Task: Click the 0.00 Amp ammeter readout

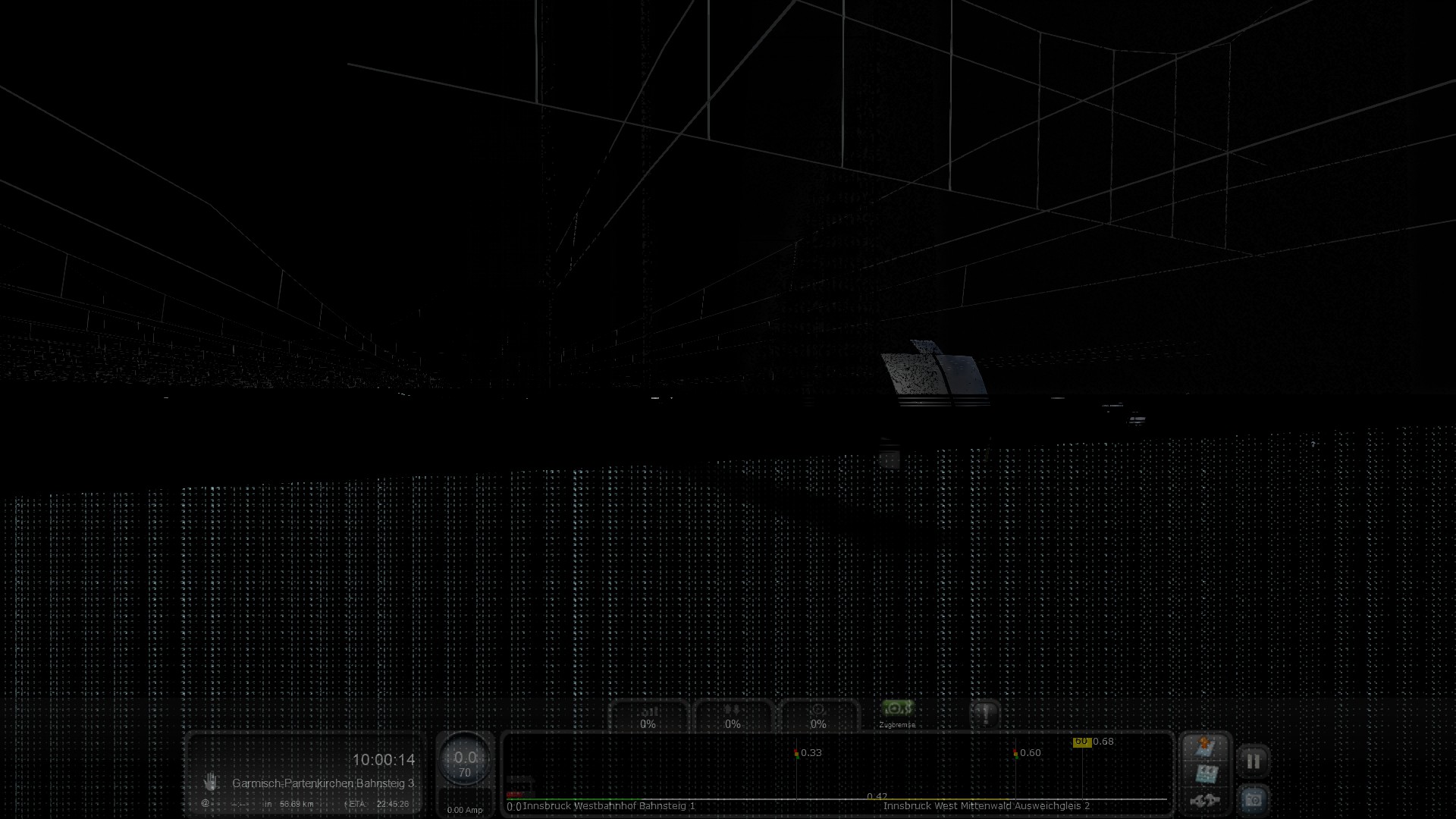Action: [x=464, y=809]
